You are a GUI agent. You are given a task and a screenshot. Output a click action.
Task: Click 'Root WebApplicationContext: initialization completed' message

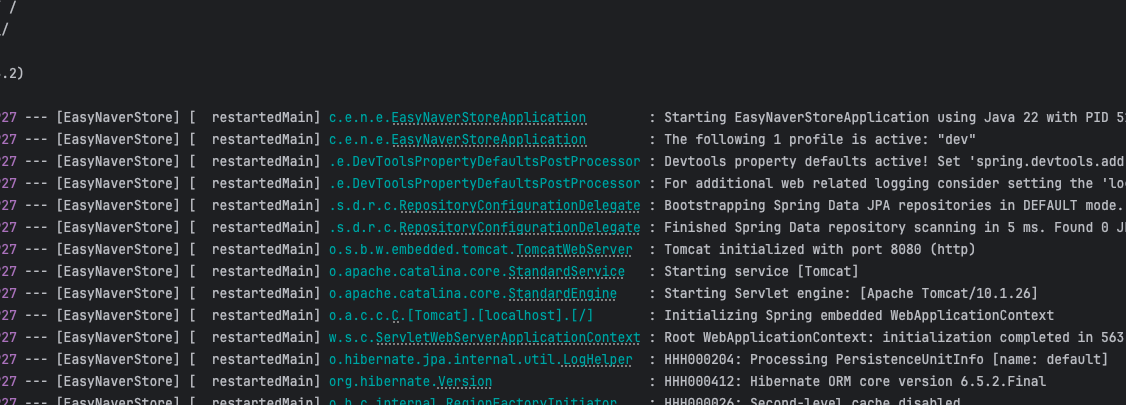895,338
